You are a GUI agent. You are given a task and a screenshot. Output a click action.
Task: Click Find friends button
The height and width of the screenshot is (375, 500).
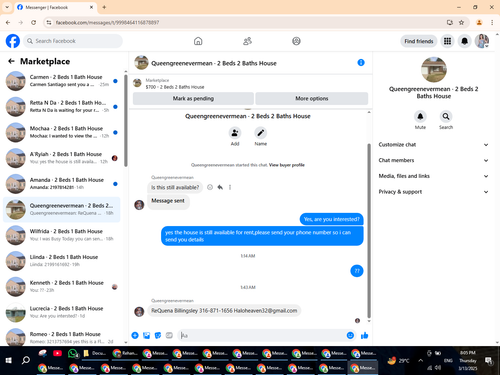tap(419, 41)
